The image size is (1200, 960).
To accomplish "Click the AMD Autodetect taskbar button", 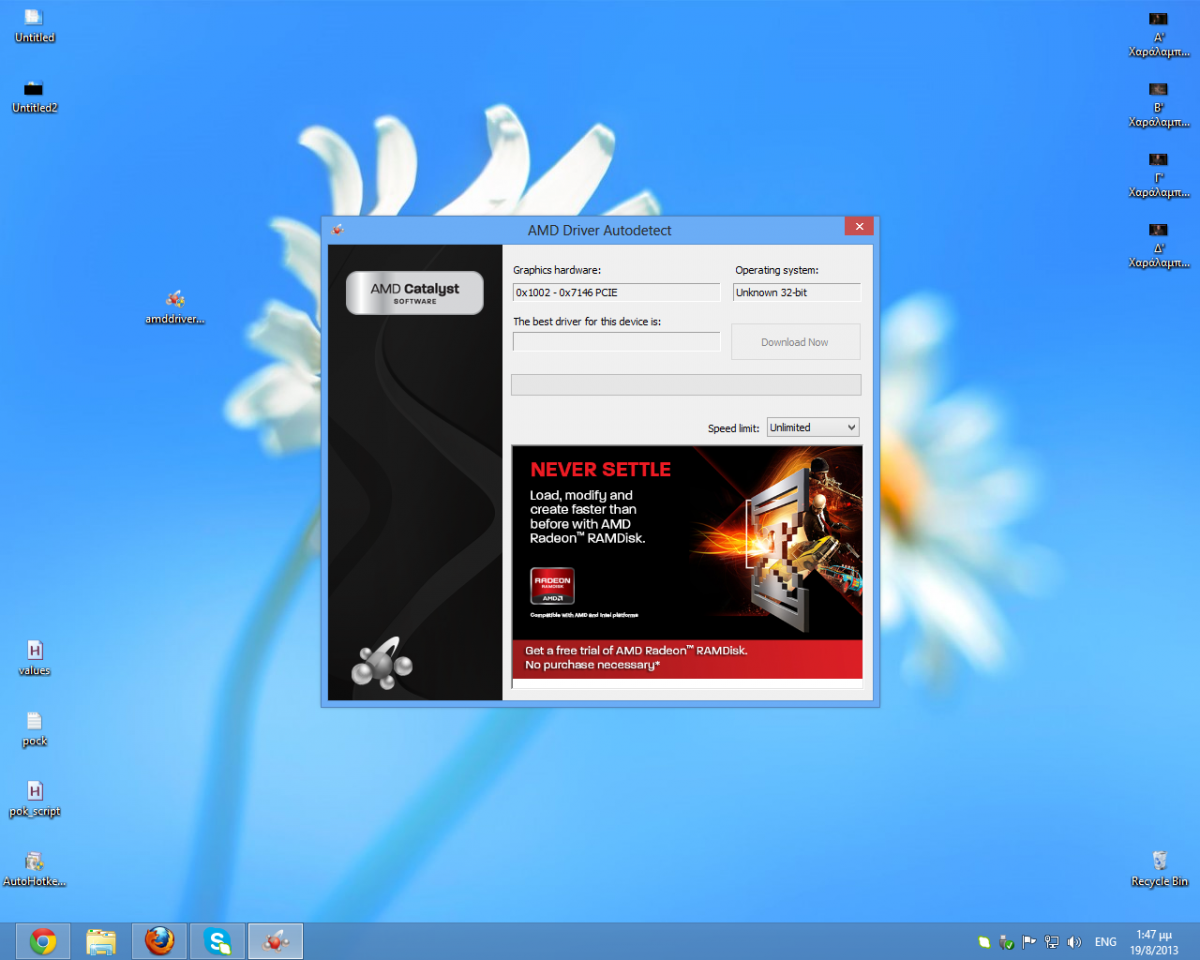I will coord(275,941).
